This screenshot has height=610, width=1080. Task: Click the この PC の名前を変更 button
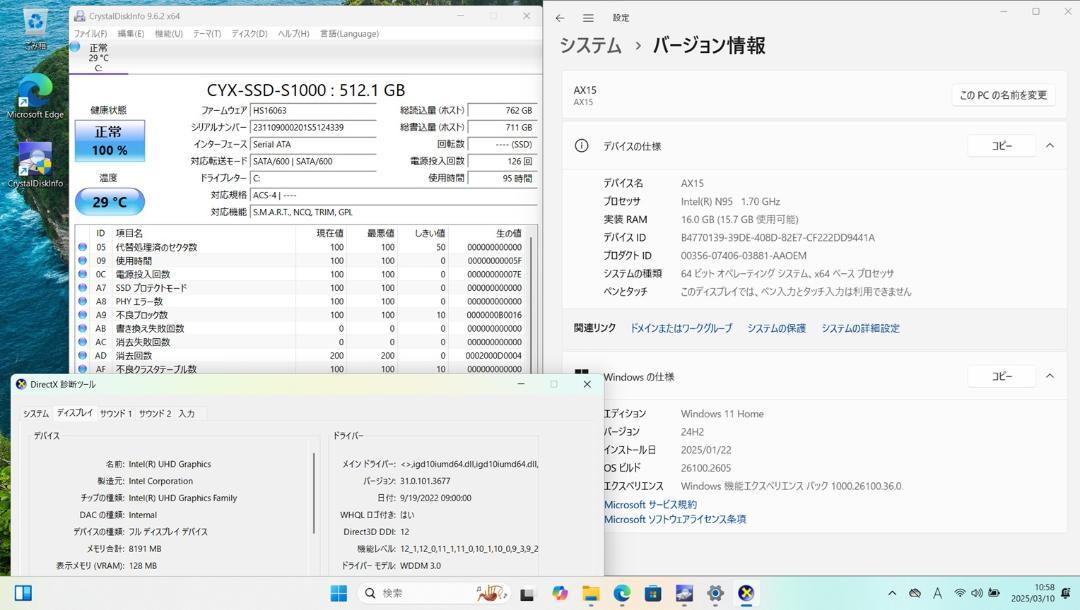click(x=1003, y=95)
